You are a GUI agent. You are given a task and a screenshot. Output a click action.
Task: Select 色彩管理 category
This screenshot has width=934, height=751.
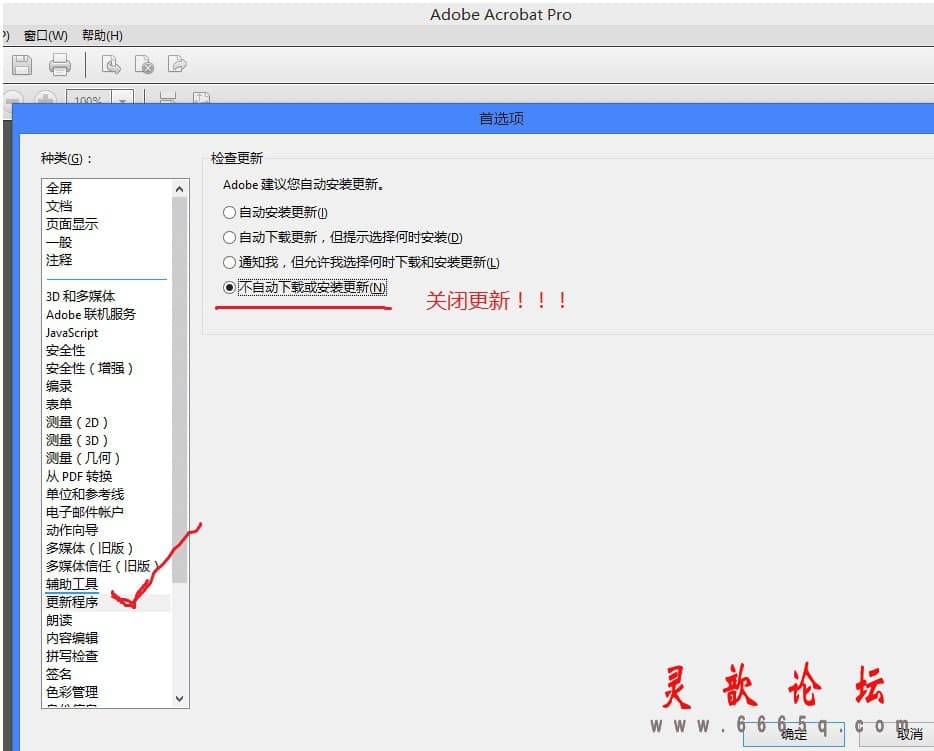coord(72,691)
